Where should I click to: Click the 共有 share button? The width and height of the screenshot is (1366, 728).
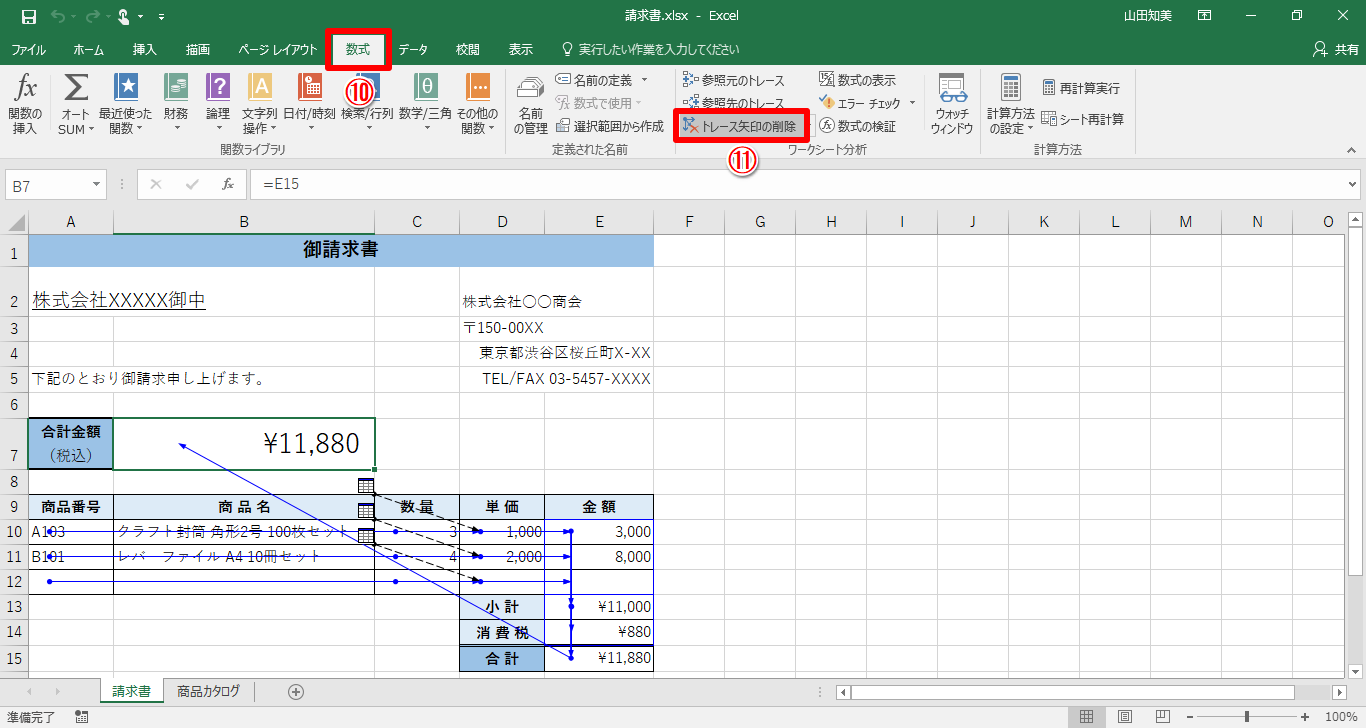[1334, 49]
